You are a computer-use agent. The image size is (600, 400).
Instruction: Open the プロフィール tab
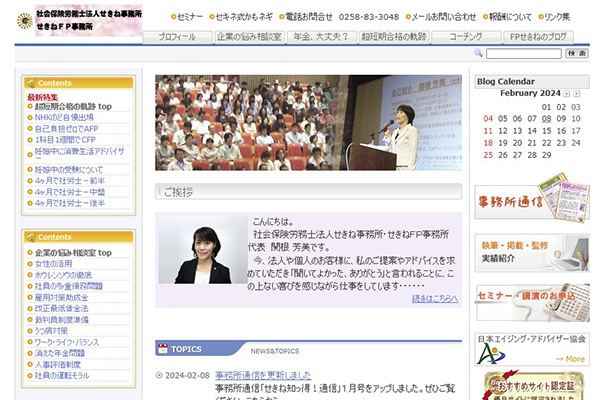[177, 36]
